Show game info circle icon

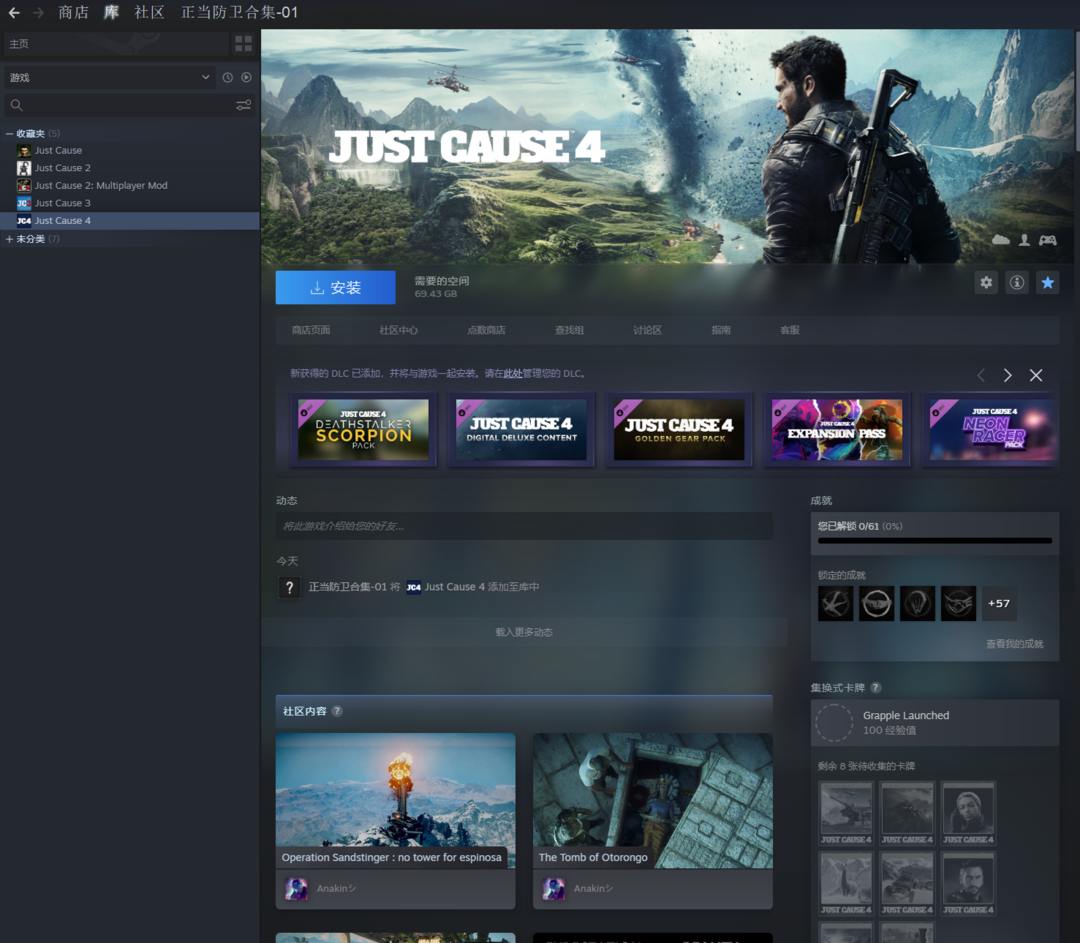pos(1017,283)
